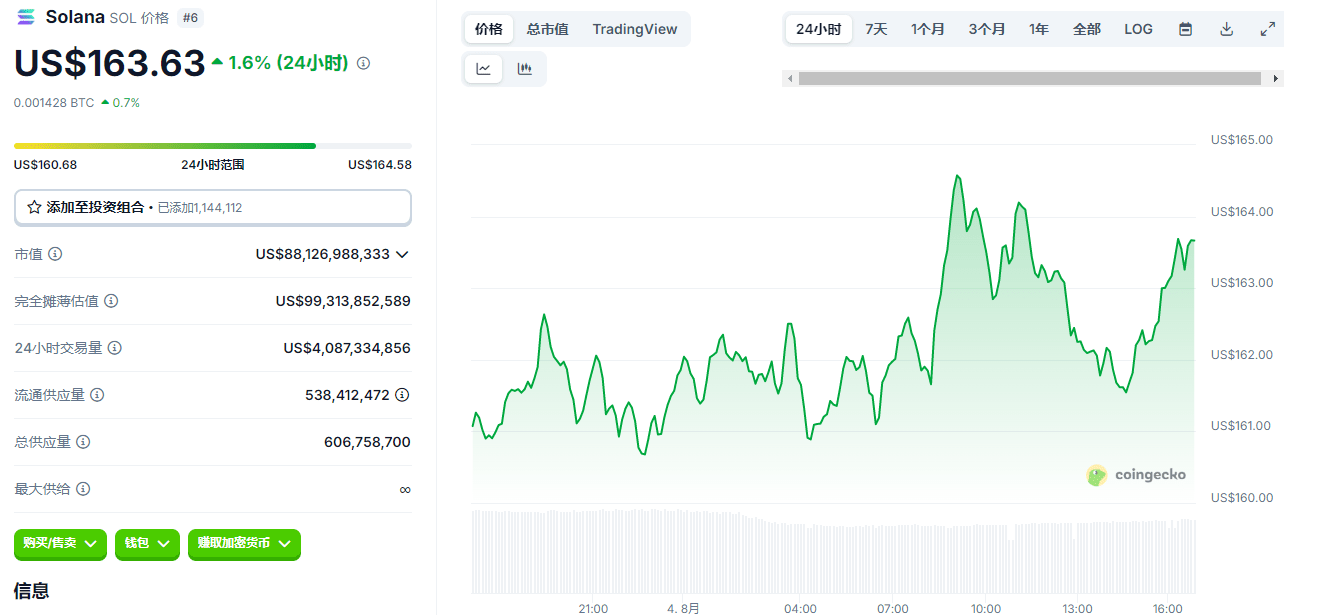
Task: Click the US$88,126,988,333 market cap value
Action: [x=323, y=254]
